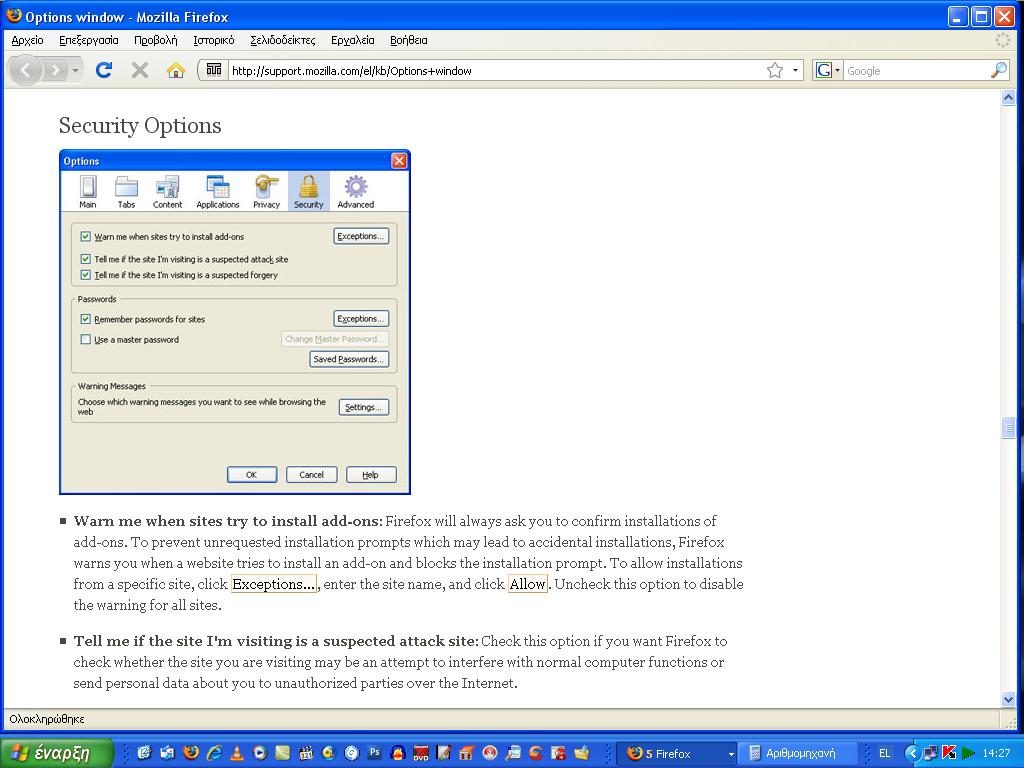Toggle the suspected attack site checkbox

(x=85, y=259)
